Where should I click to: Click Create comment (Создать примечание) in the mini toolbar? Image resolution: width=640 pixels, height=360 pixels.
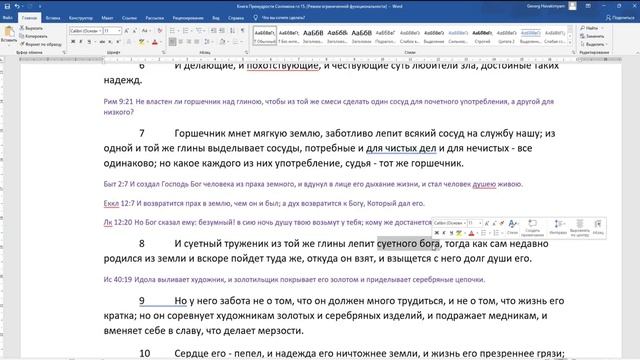click(533, 228)
